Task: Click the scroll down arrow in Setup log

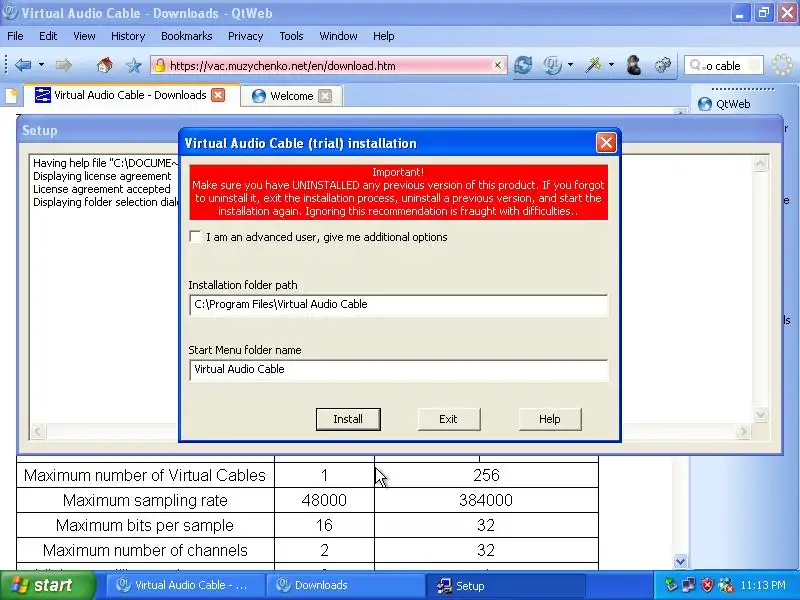Action: pyautogui.click(x=760, y=415)
